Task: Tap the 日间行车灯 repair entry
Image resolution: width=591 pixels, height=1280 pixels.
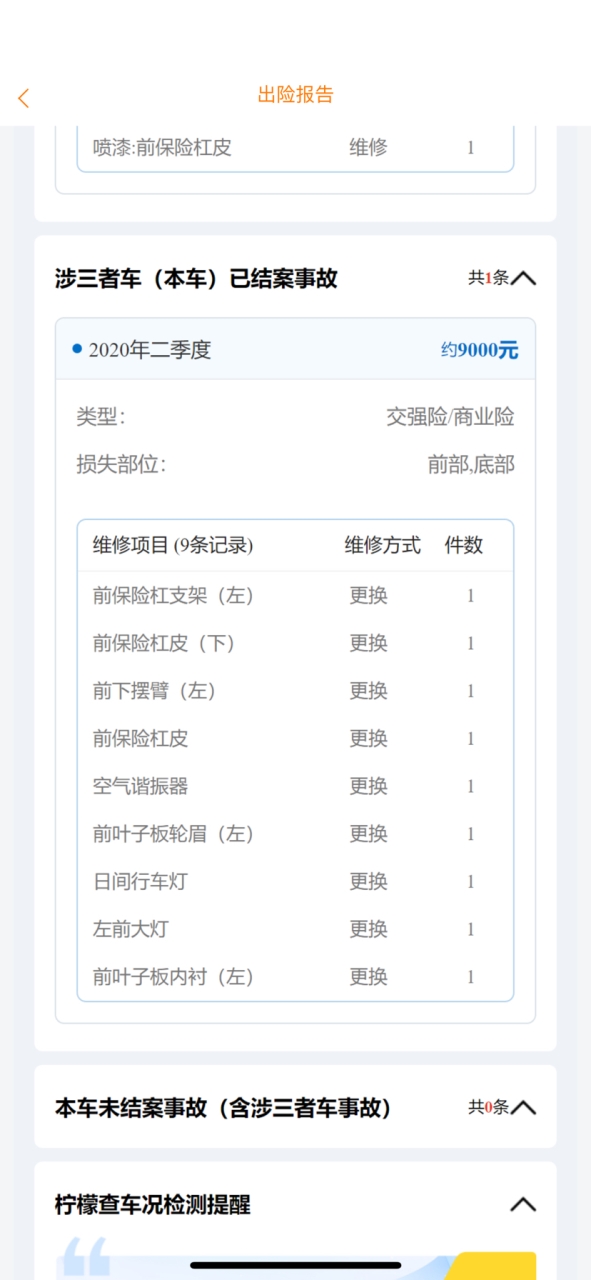Action: [140, 881]
